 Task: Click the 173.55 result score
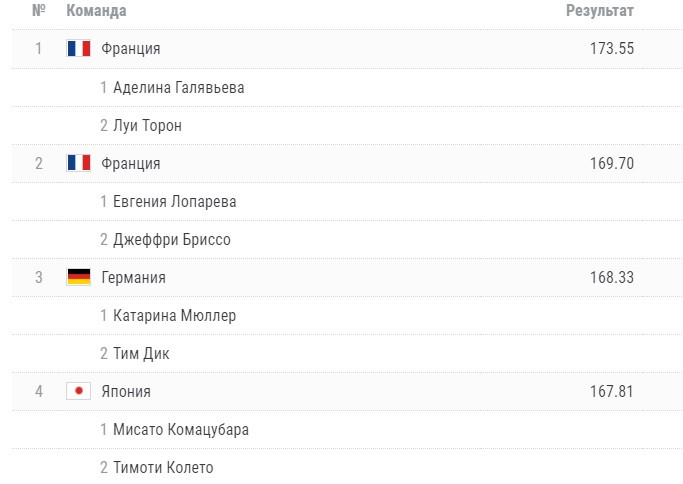pyautogui.click(x=612, y=49)
